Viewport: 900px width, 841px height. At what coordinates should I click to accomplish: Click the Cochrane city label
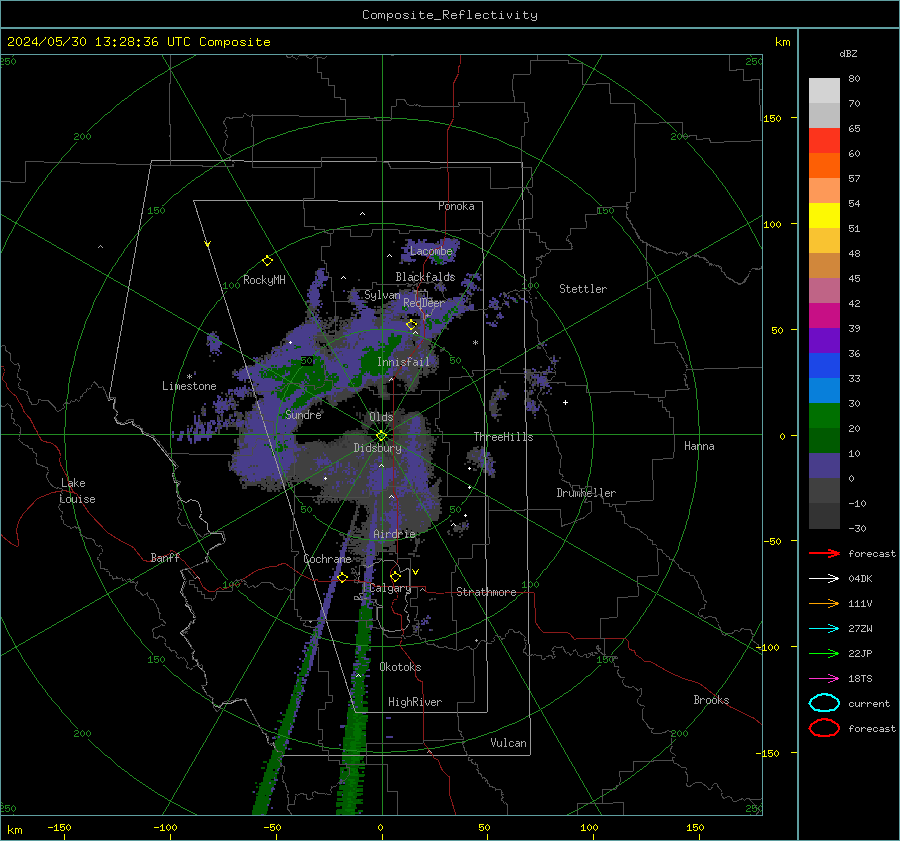(x=327, y=559)
